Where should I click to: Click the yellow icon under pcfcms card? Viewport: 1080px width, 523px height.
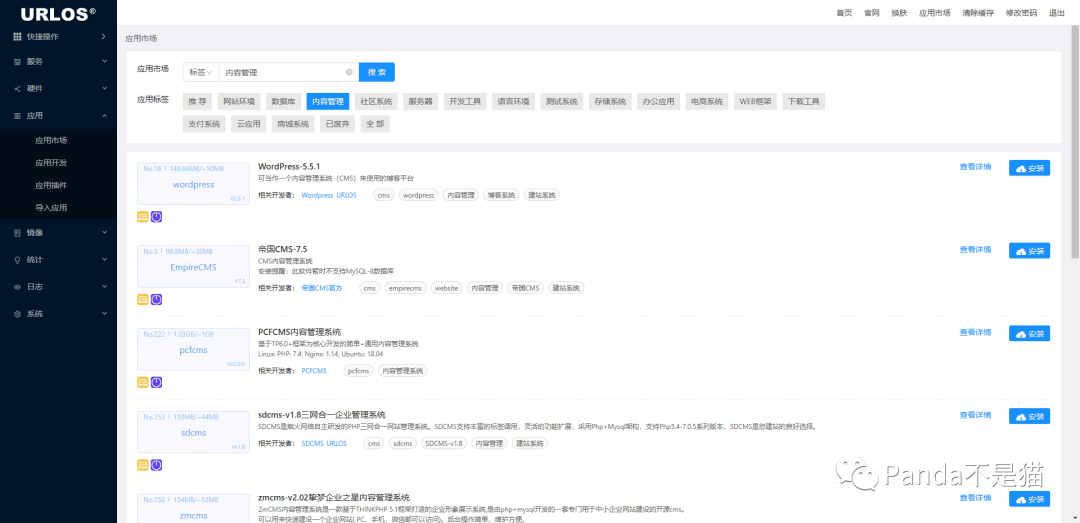tap(143, 382)
